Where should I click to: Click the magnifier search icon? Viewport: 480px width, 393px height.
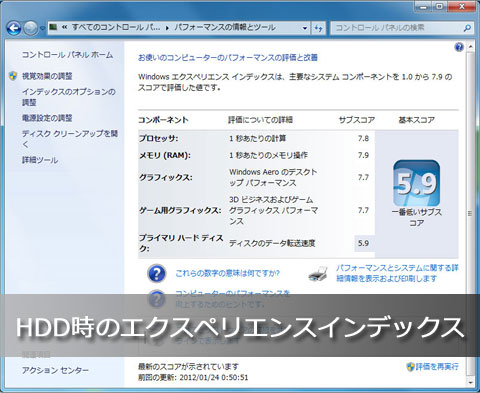467,28
